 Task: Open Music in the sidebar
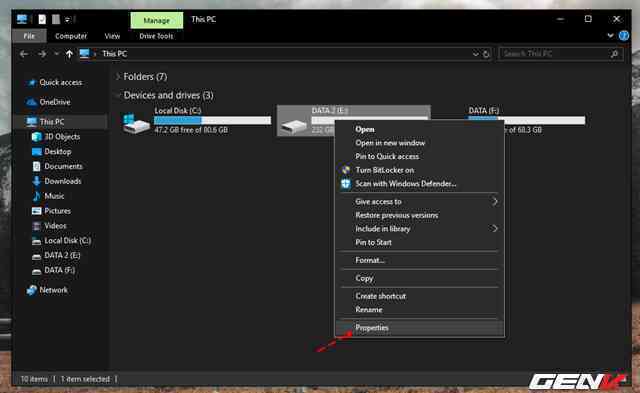pyautogui.click(x=54, y=196)
